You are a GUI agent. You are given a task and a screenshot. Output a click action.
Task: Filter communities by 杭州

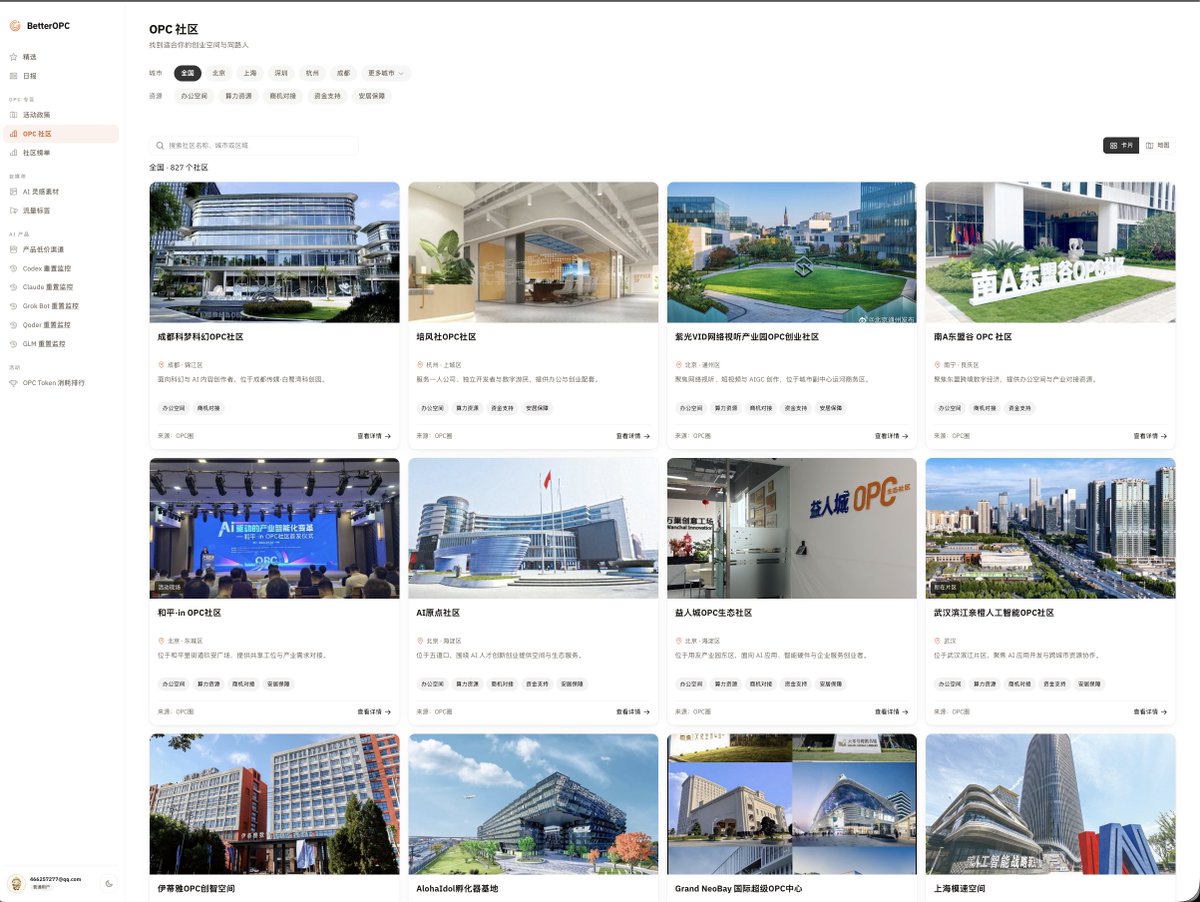click(x=313, y=73)
